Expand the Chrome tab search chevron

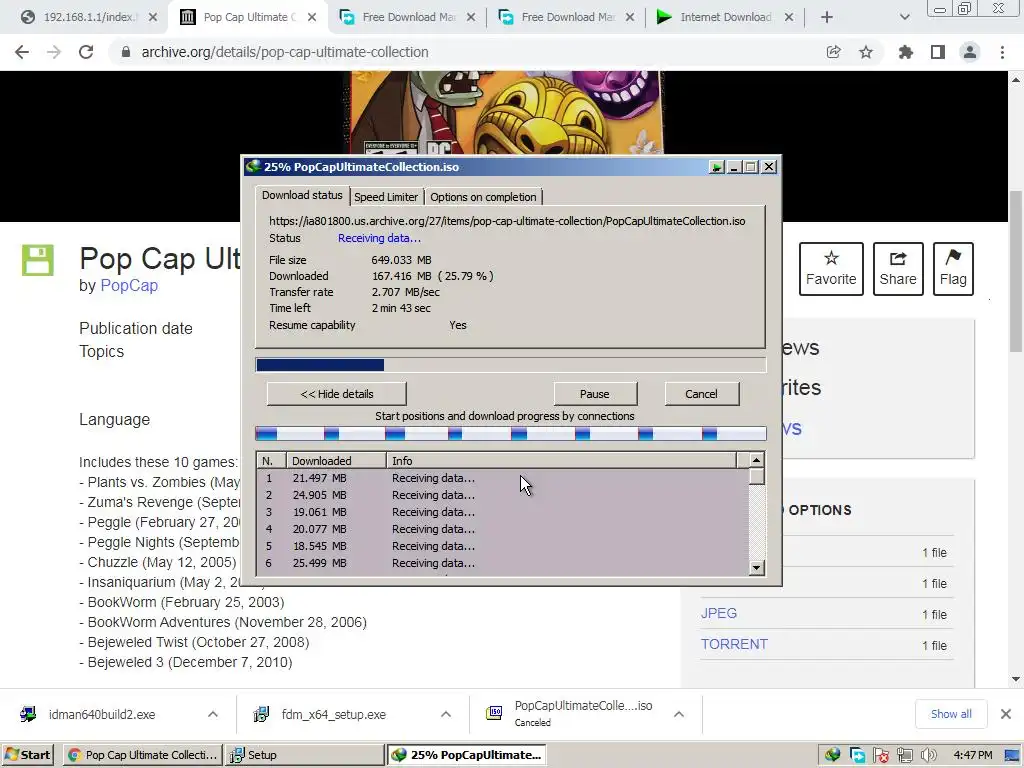[904, 17]
